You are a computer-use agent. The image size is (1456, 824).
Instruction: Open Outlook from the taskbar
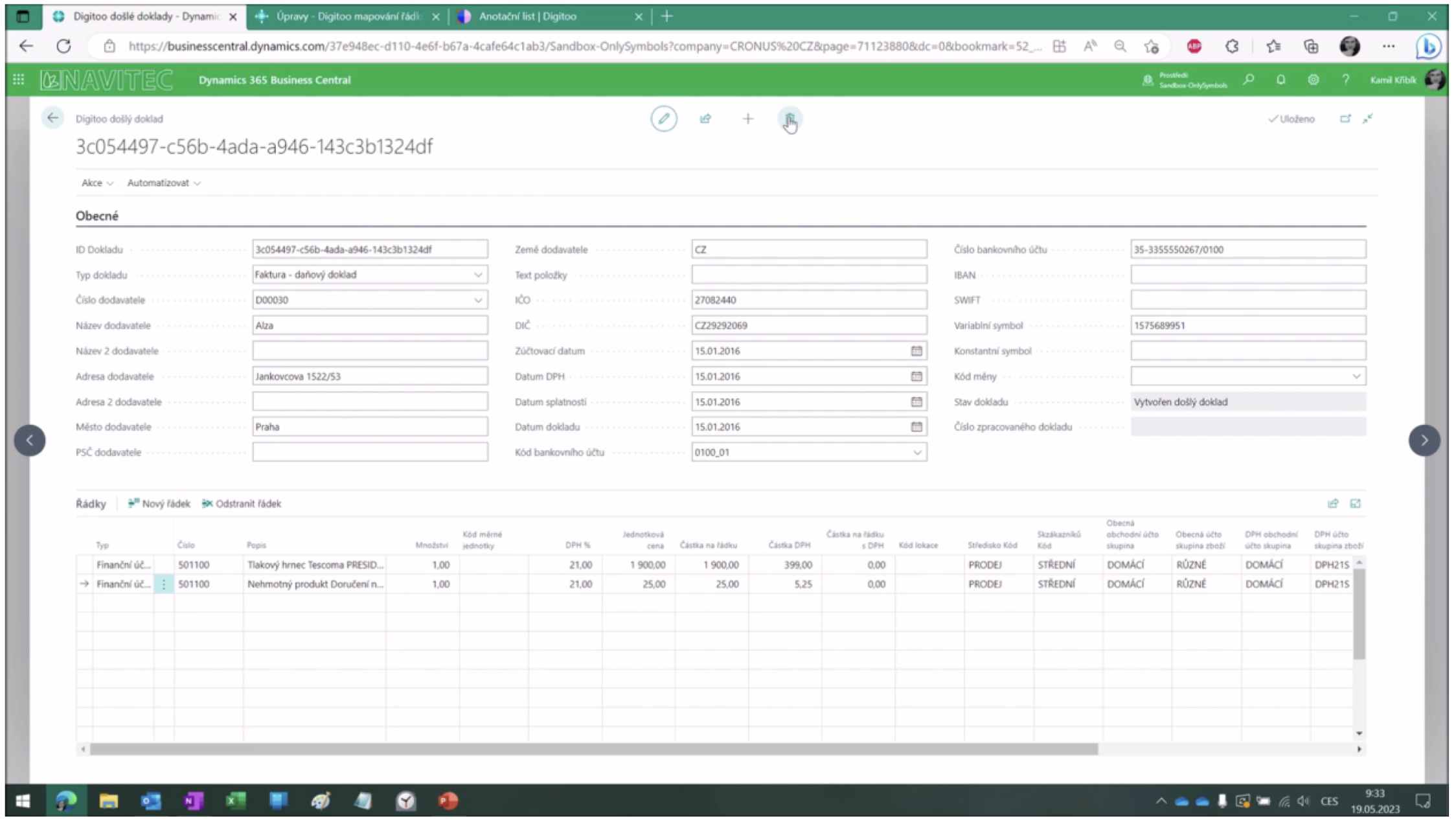click(150, 801)
